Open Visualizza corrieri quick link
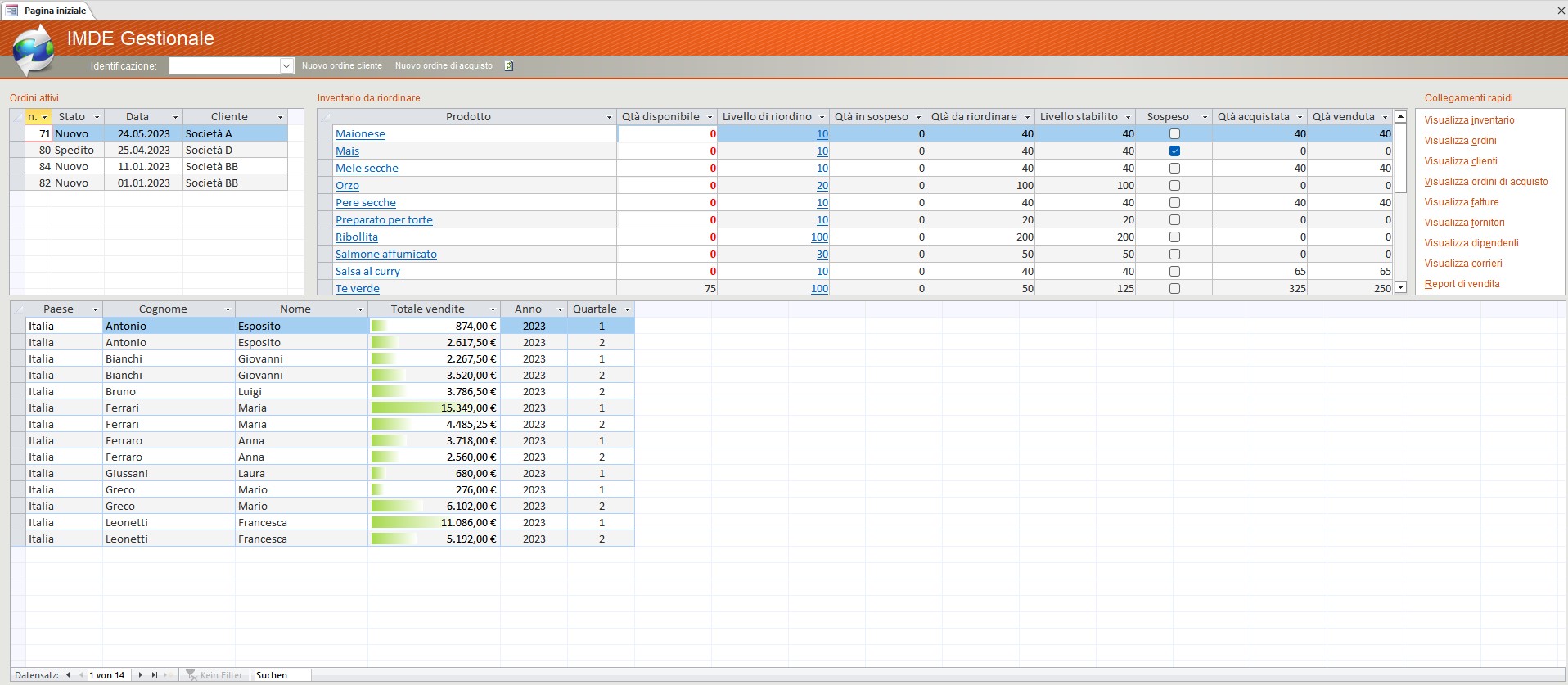This screenshot has height=685, width=1568. (x=1463, y=264)
